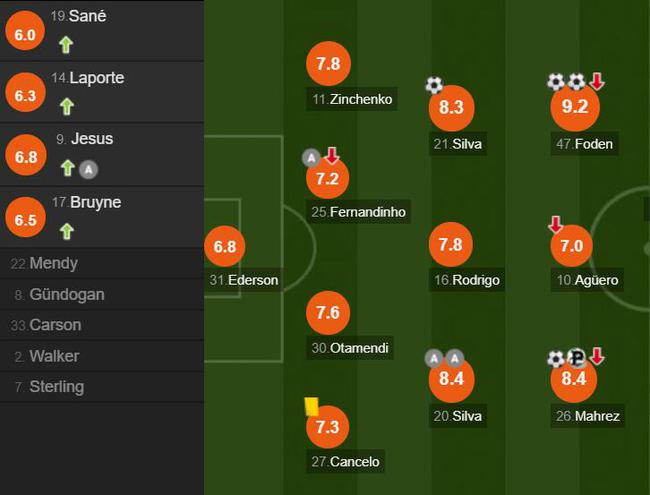Click the penalty icon above Mahrez

coord(576,358)
